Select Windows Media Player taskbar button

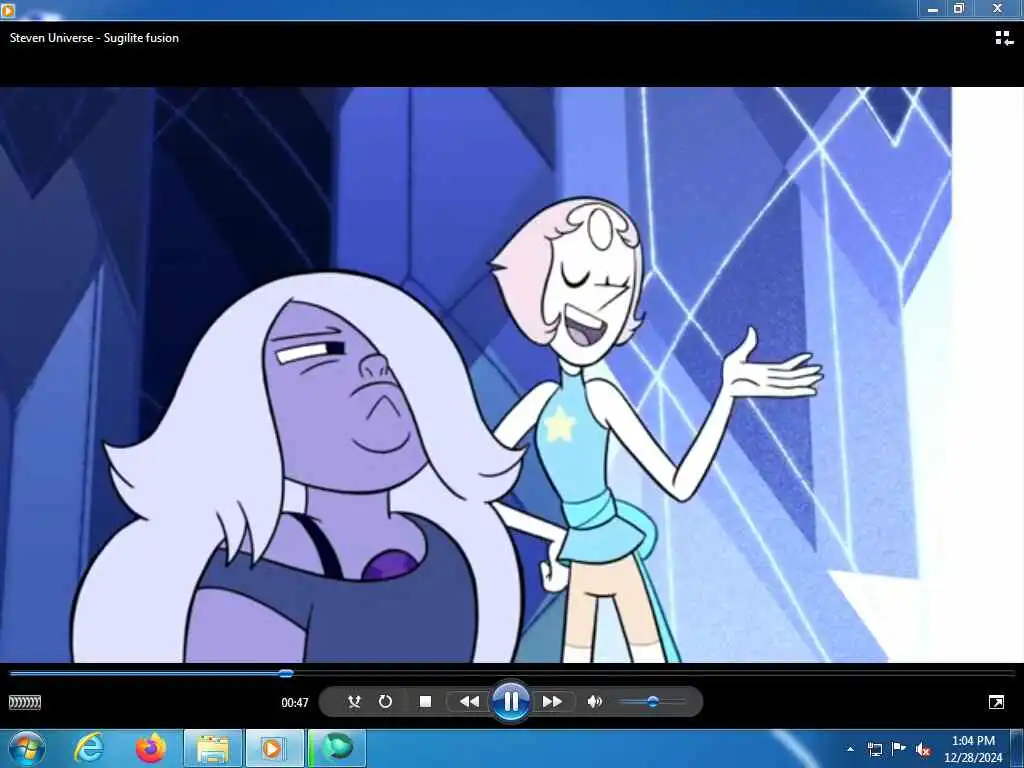[x=274, y=748]
